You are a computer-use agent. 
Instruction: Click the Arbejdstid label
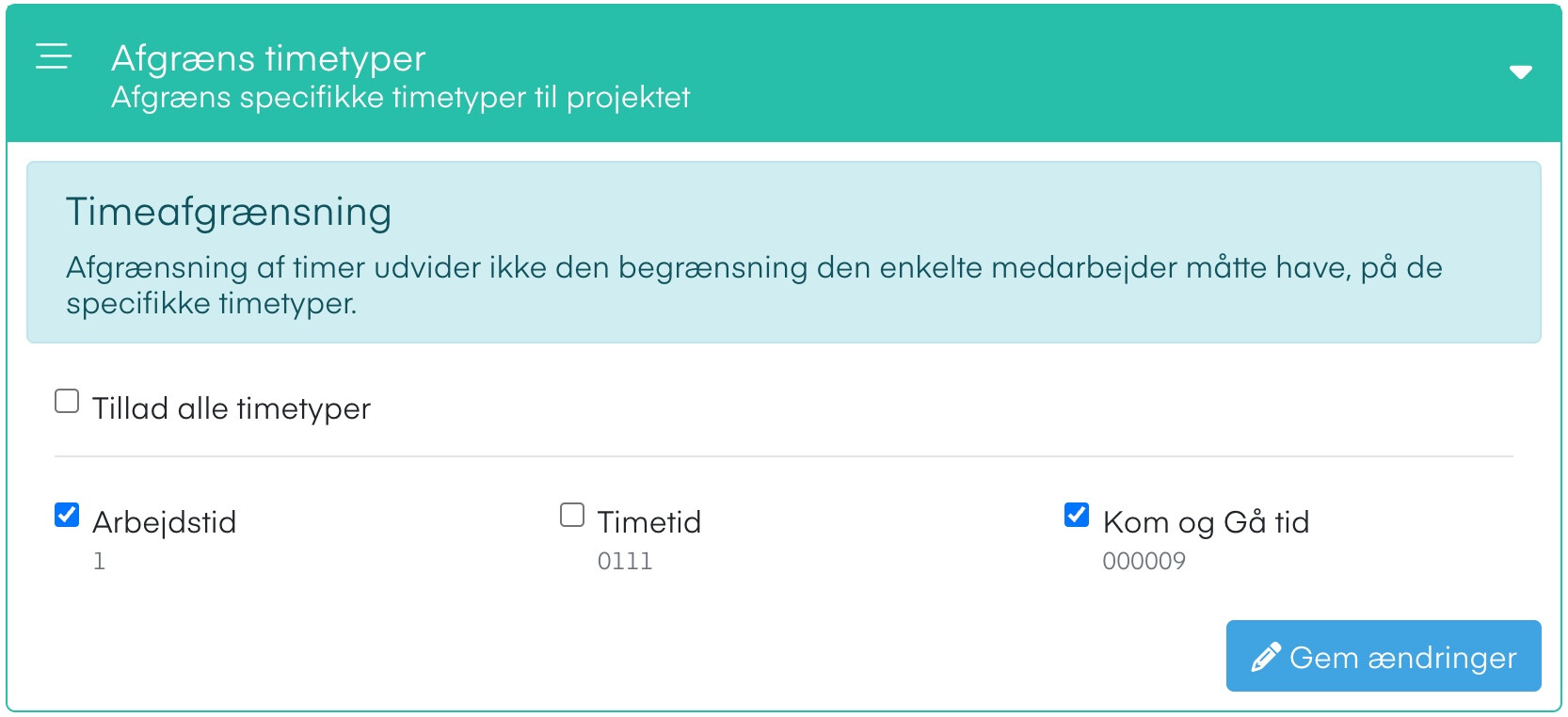[x=165, y=521]
